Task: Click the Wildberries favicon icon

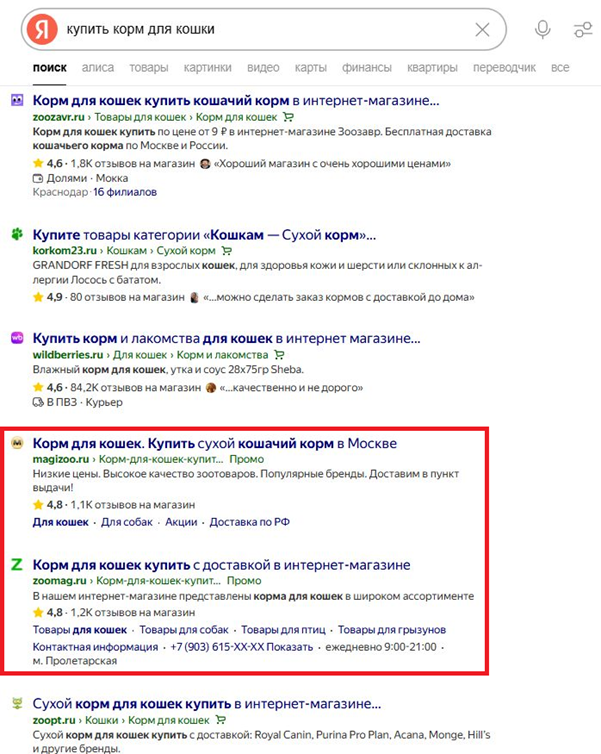Action: (x=17, y=338)
